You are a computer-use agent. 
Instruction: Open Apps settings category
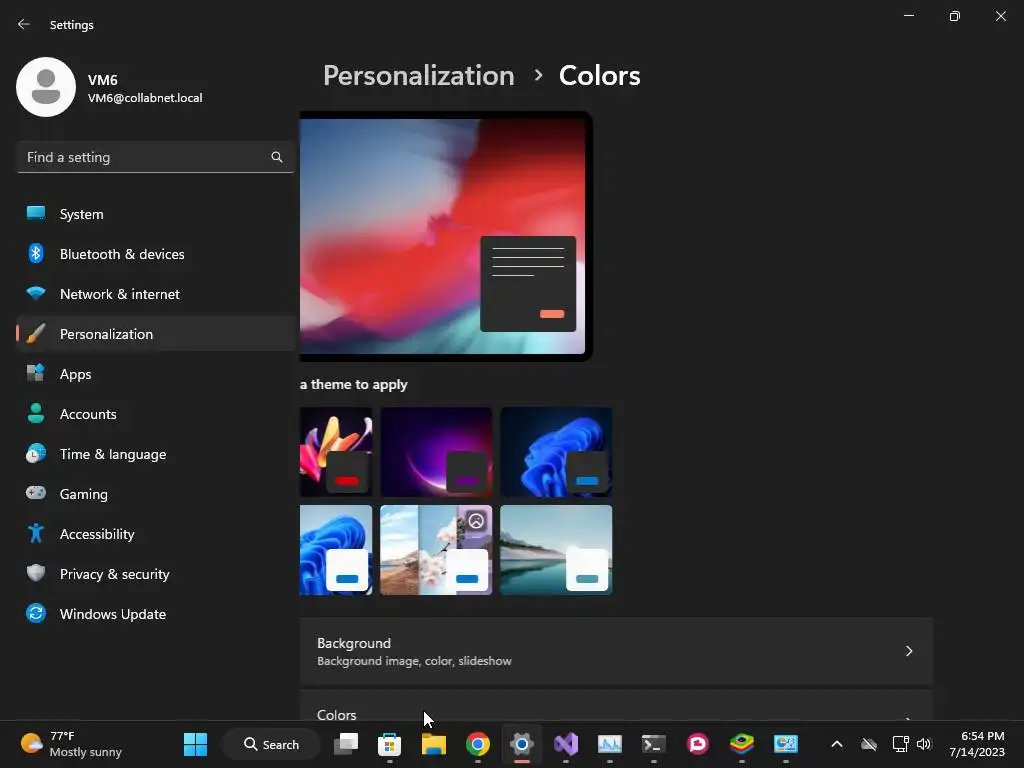tap(155, 374)
